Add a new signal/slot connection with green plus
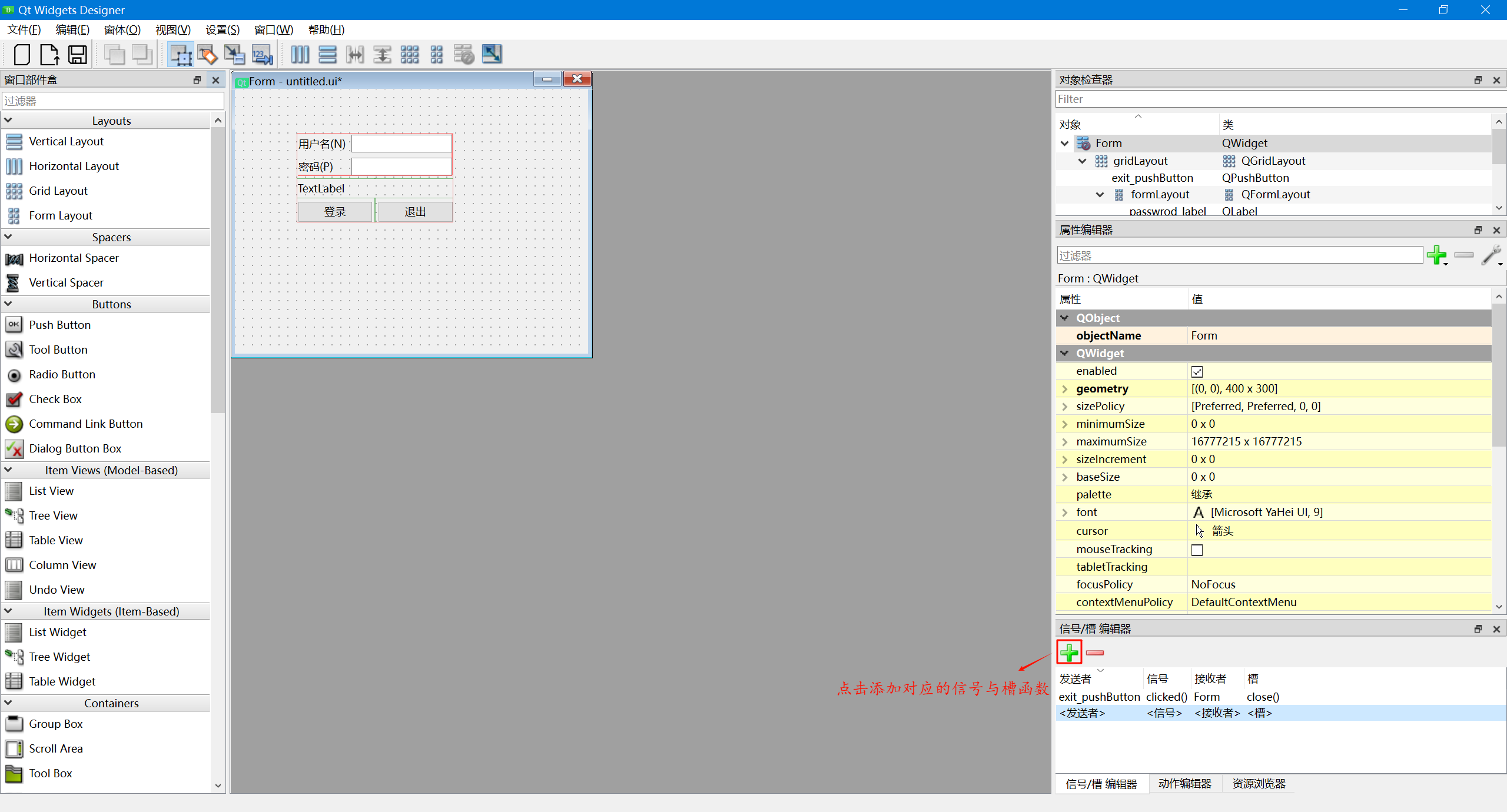The height and width of the screenshot is (812, 1507). point(1069,652)
